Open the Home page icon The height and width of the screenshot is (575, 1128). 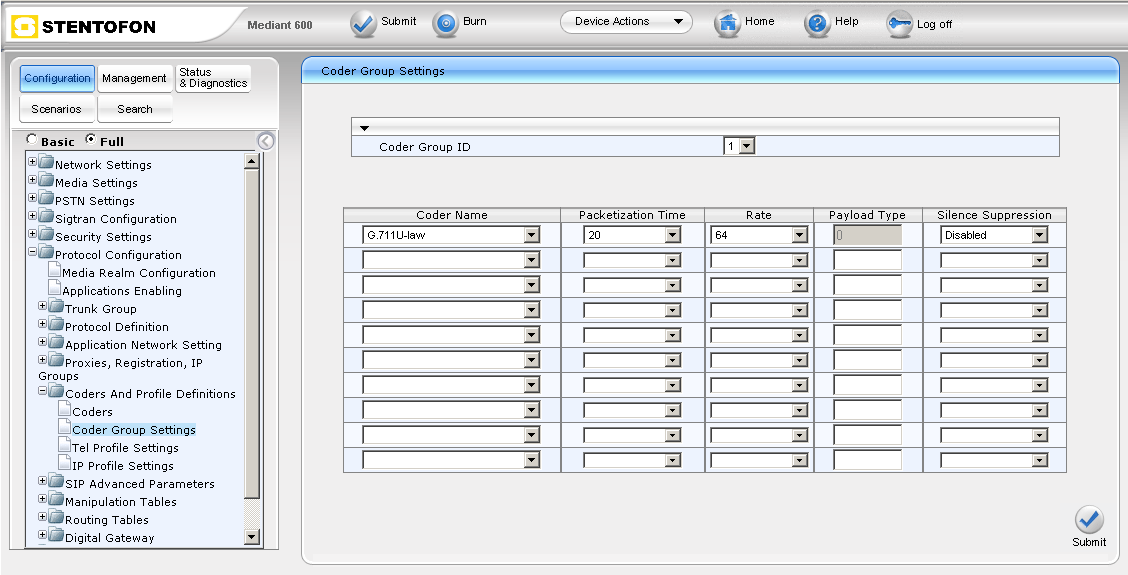tap(727, 23)
